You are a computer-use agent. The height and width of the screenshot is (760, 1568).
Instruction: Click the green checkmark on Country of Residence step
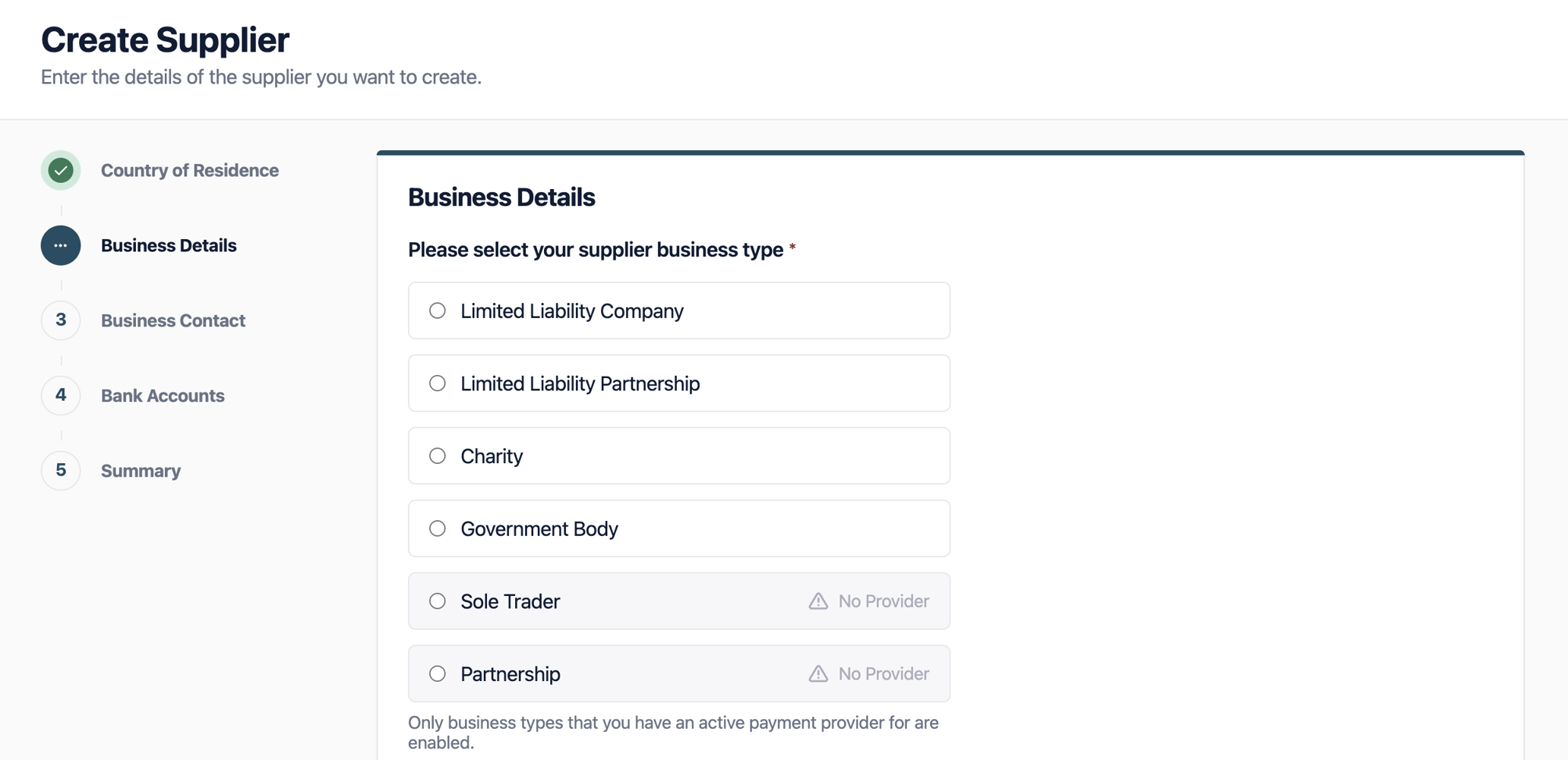(61, 170)
